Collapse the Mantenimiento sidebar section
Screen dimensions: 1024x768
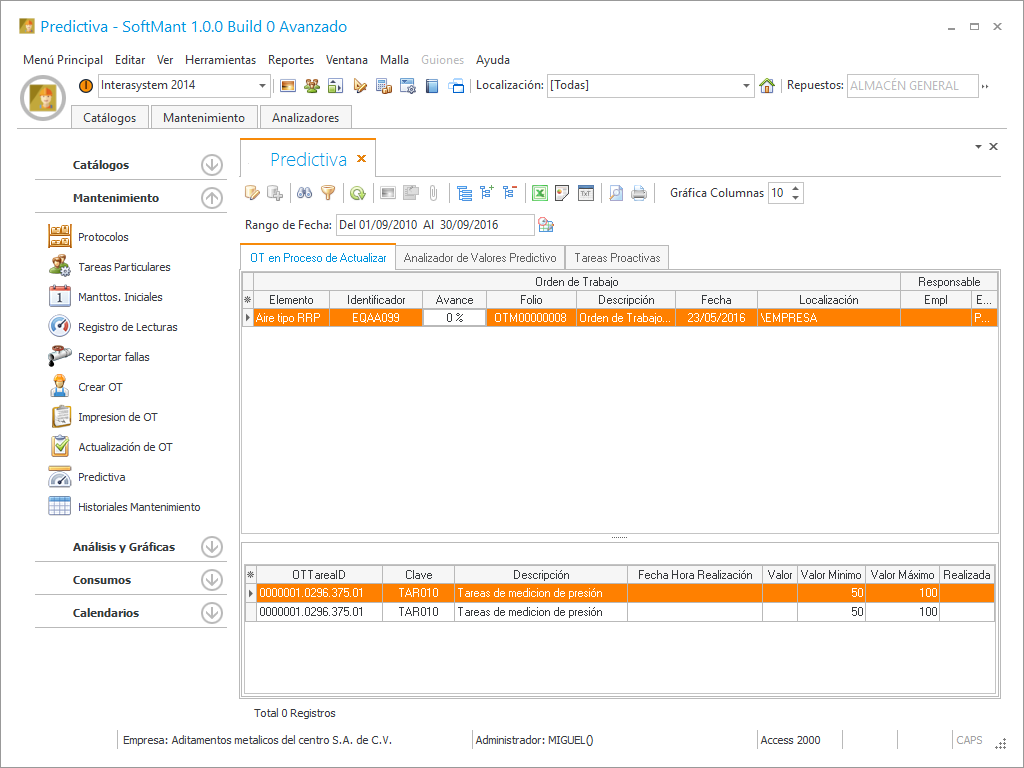(x=211, y=198)
